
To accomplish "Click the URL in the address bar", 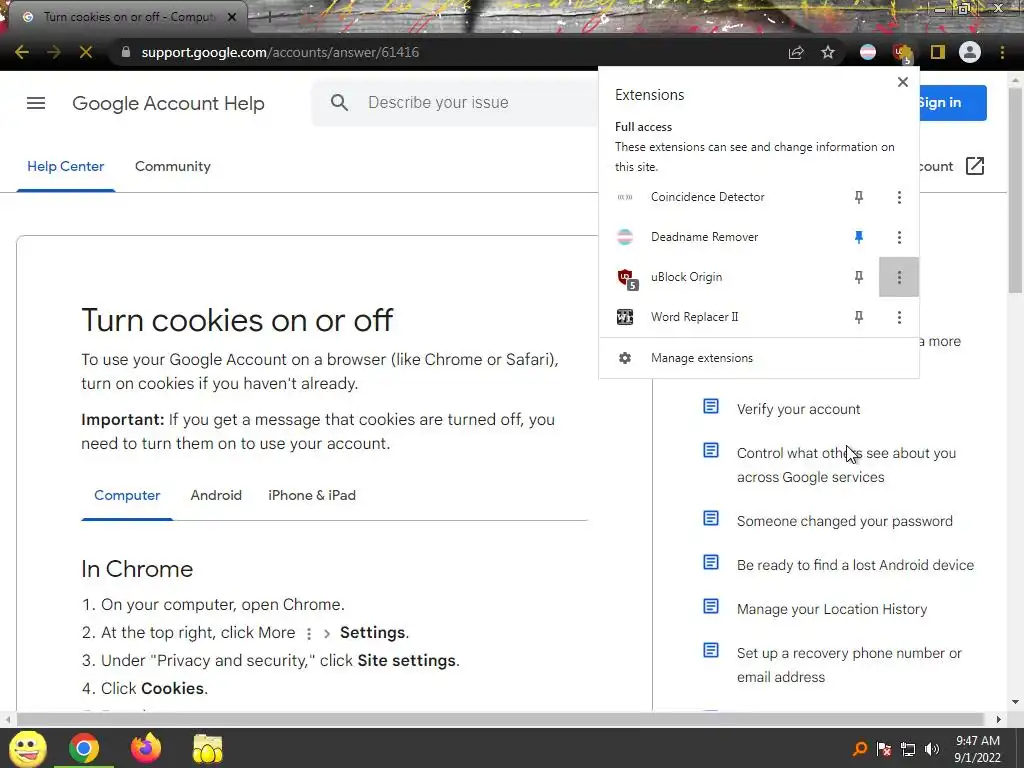I will click(280, 52).
